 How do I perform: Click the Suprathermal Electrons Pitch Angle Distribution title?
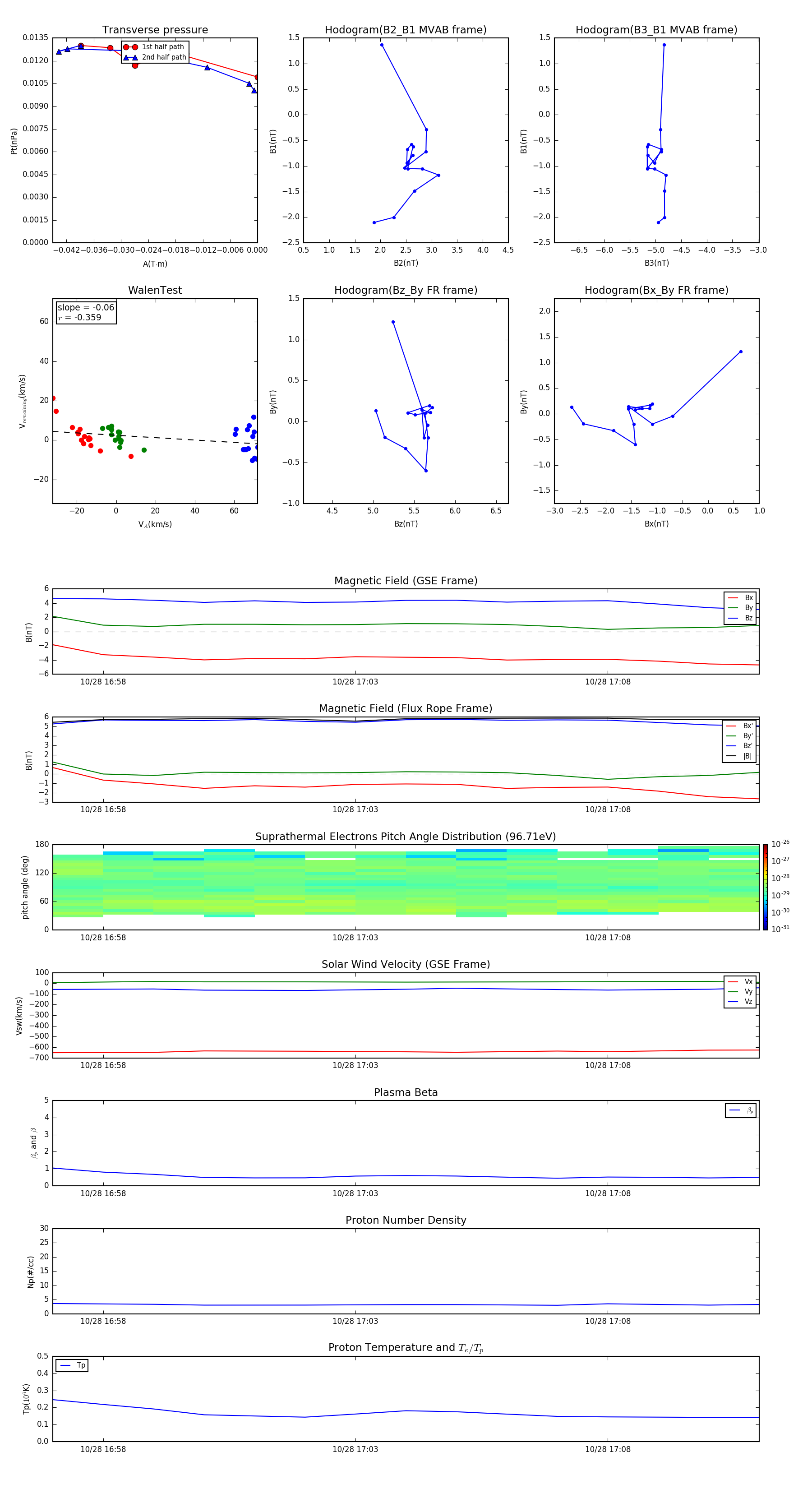pyautogui.click(x=406, y=837)
